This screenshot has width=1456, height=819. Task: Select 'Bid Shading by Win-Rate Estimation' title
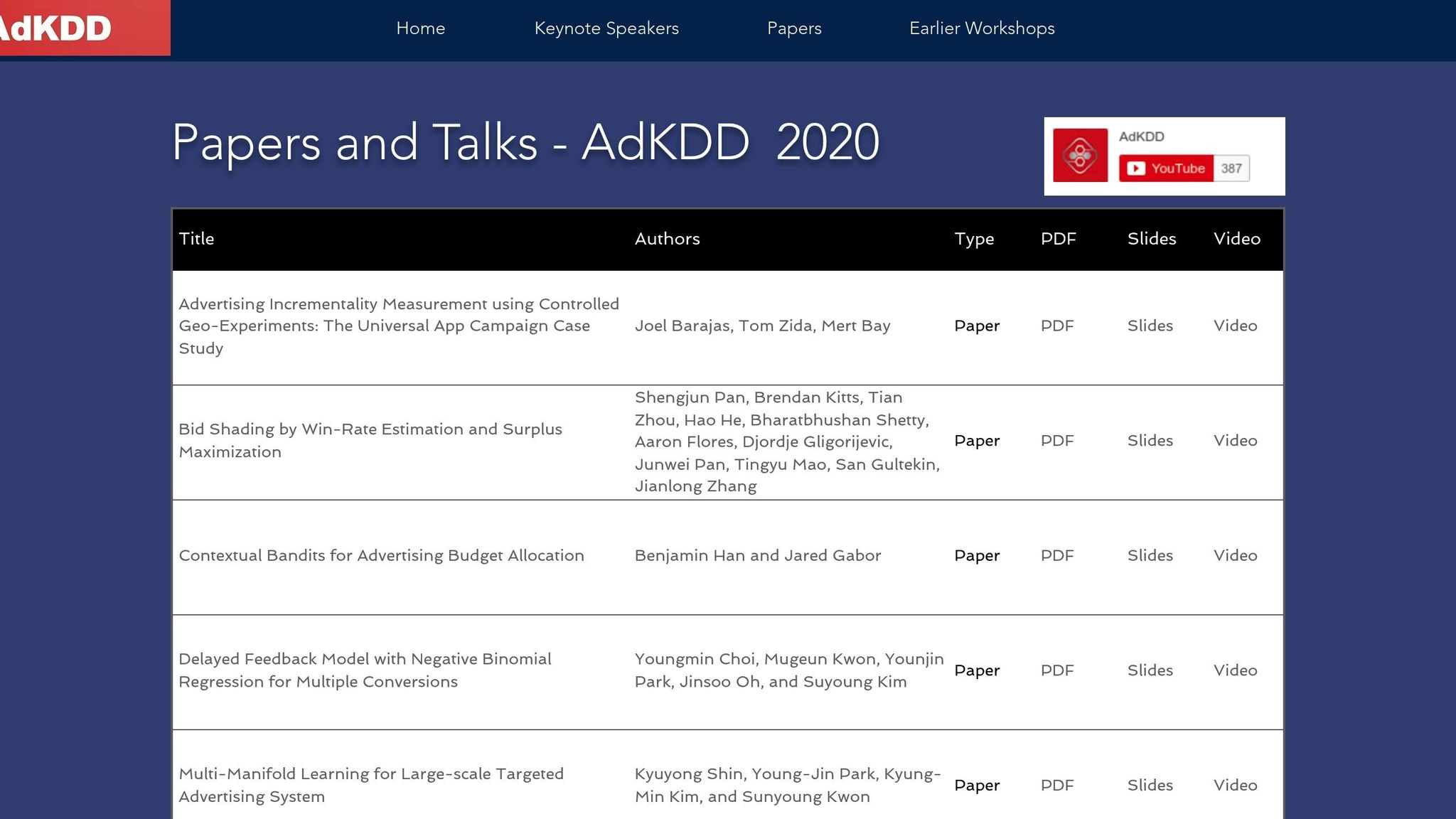point(370,441)
